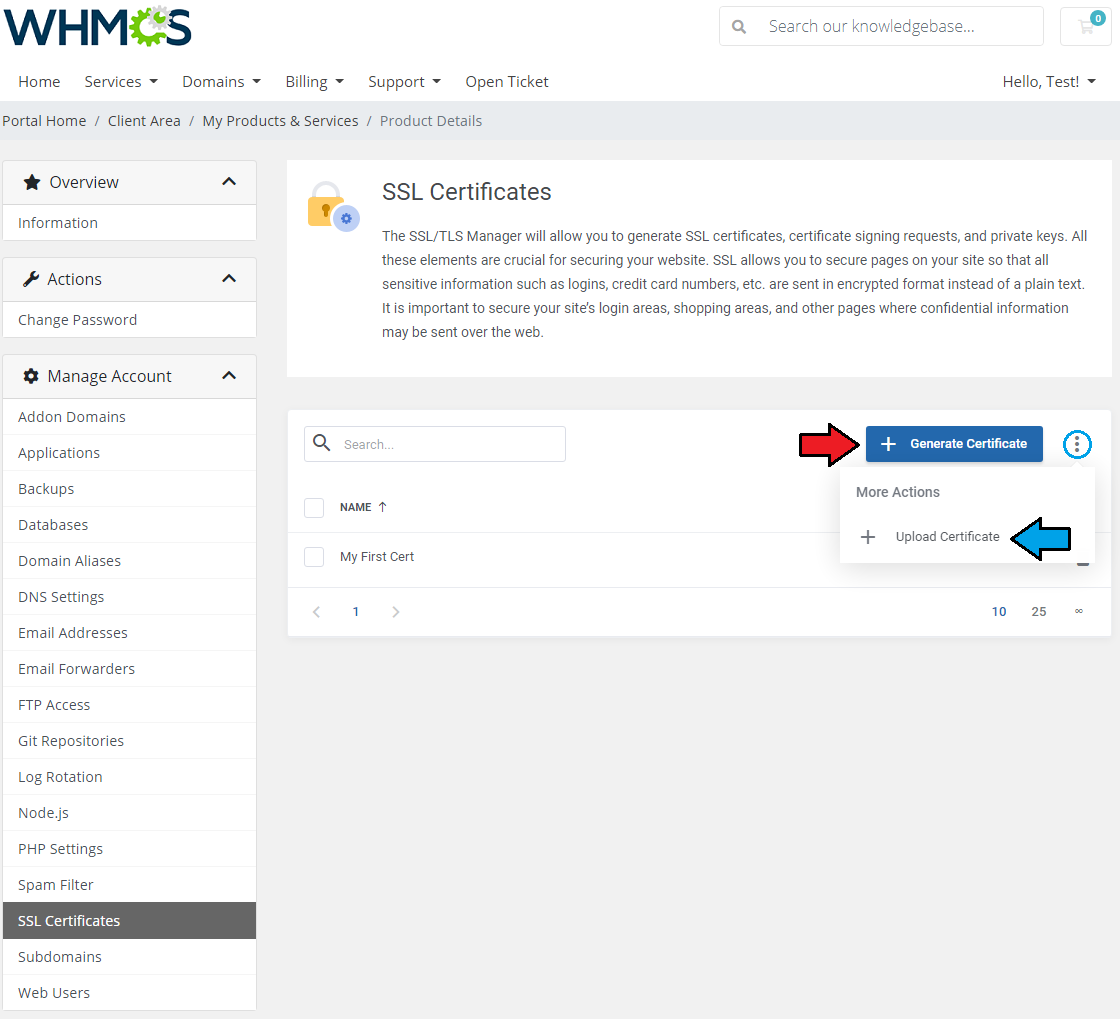The height and width of the screenshot is (1019, 1120).
Task: Open Applications in sidebar
Action: 129,453
